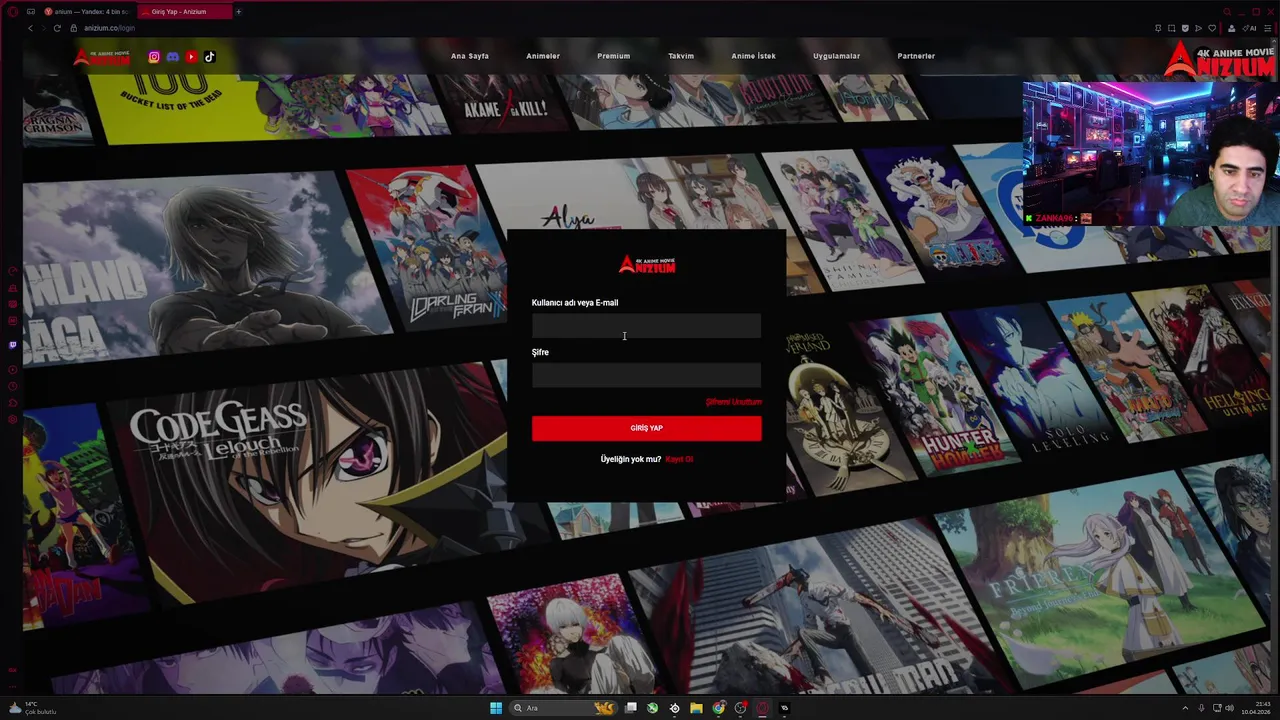Select the 'Giriş Yap - Anizium' browser tab

coord(183,12)
